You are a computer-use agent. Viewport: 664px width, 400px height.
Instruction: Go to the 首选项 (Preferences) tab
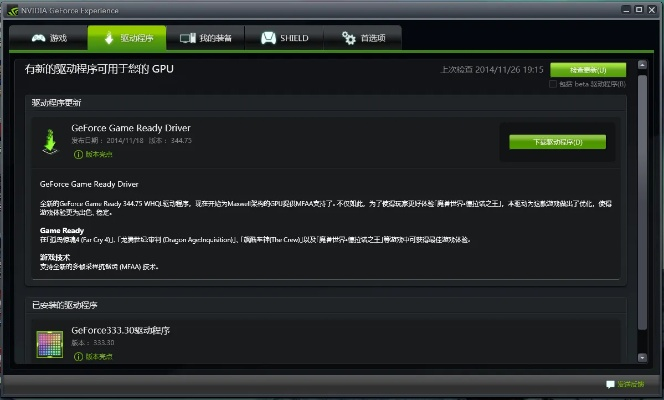(369, 38)
